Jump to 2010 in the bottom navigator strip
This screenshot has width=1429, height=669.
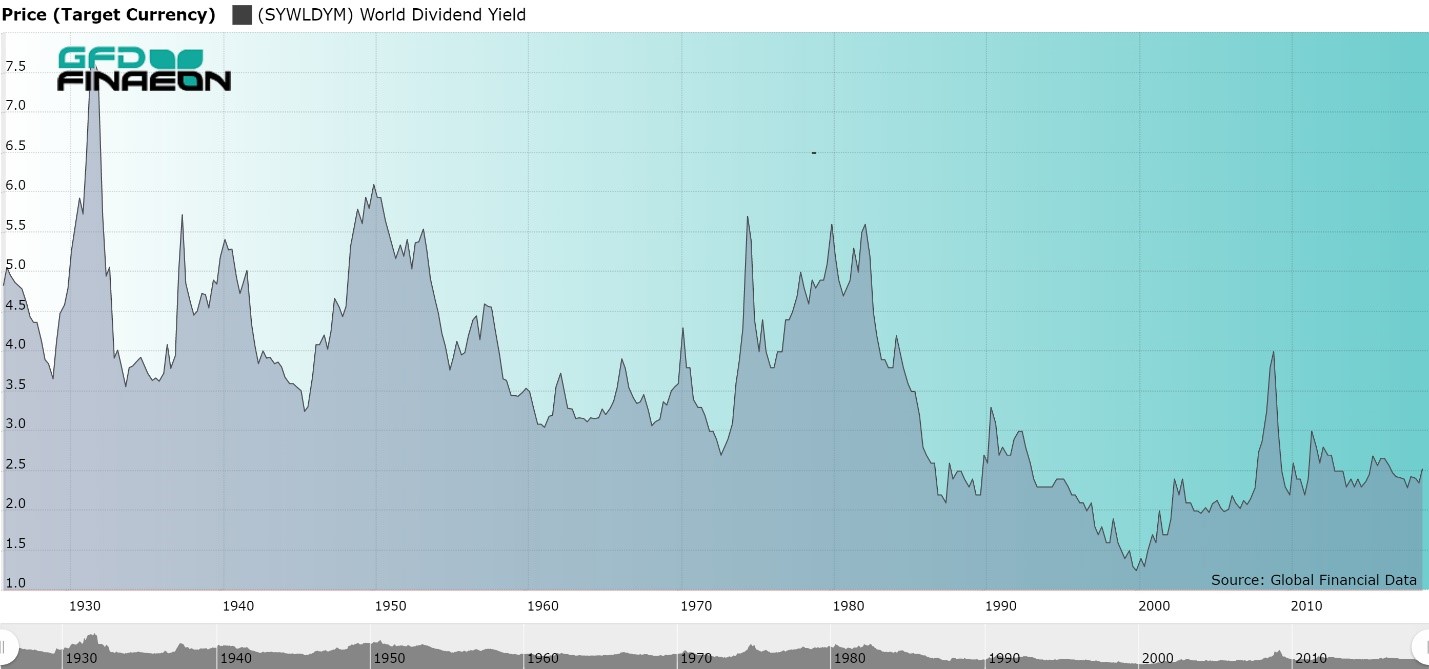click(1310, 658)
